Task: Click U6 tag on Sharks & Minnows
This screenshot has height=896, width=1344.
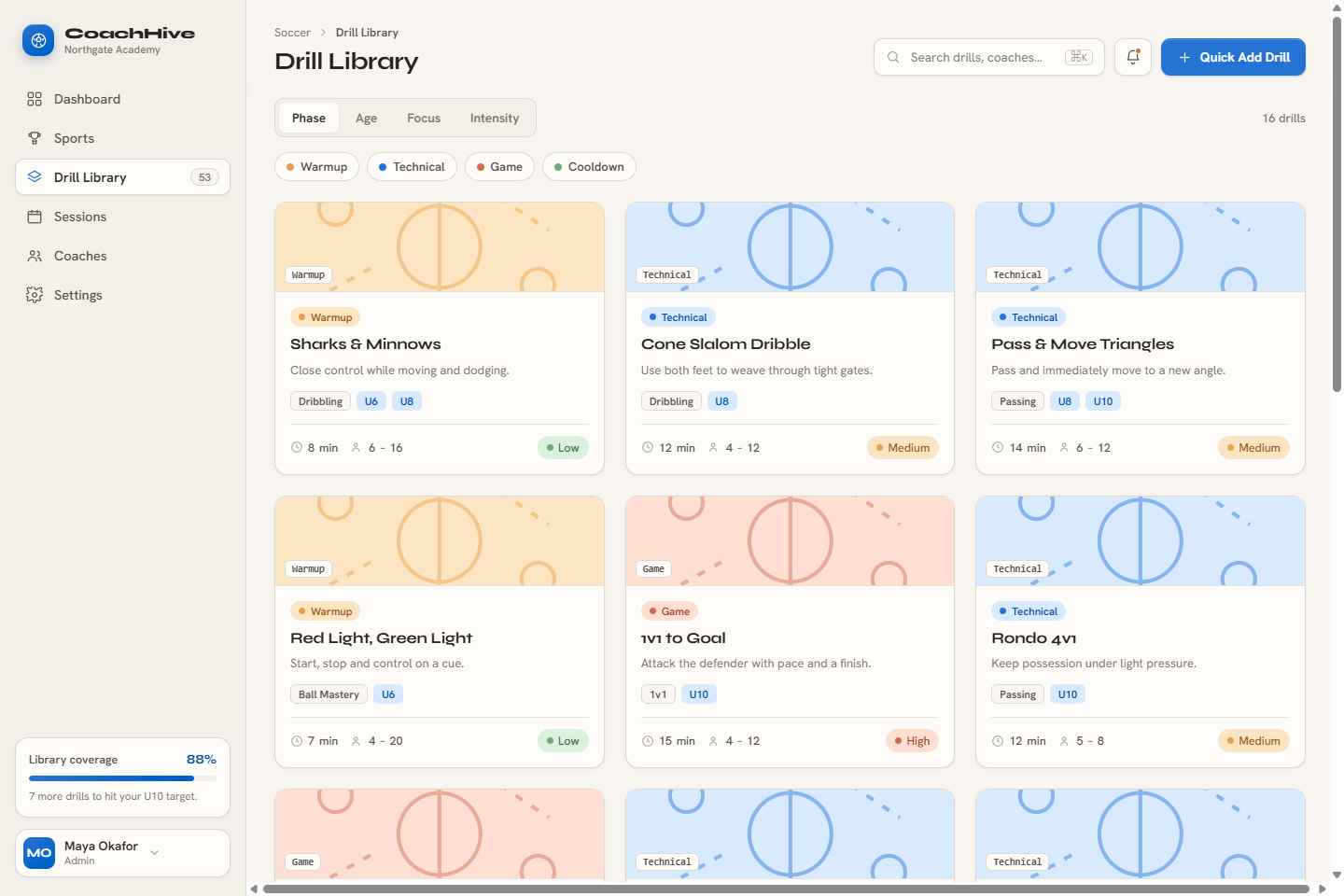Action: 371,401
